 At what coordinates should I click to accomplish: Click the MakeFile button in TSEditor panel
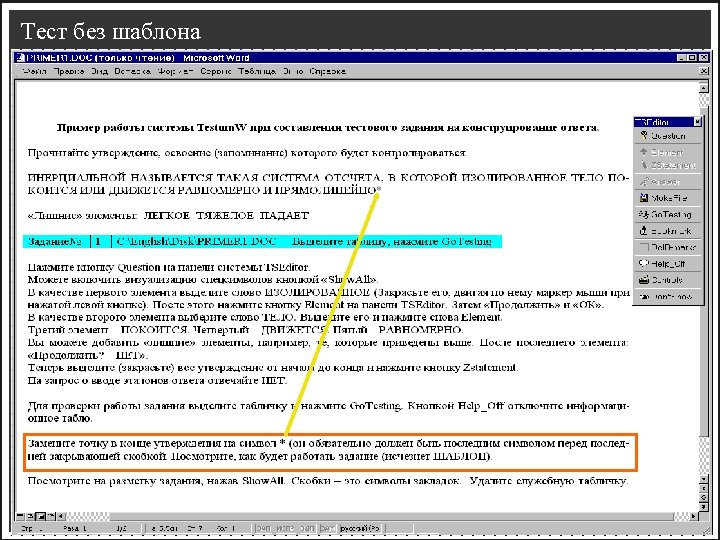click(x=667, y=198)
